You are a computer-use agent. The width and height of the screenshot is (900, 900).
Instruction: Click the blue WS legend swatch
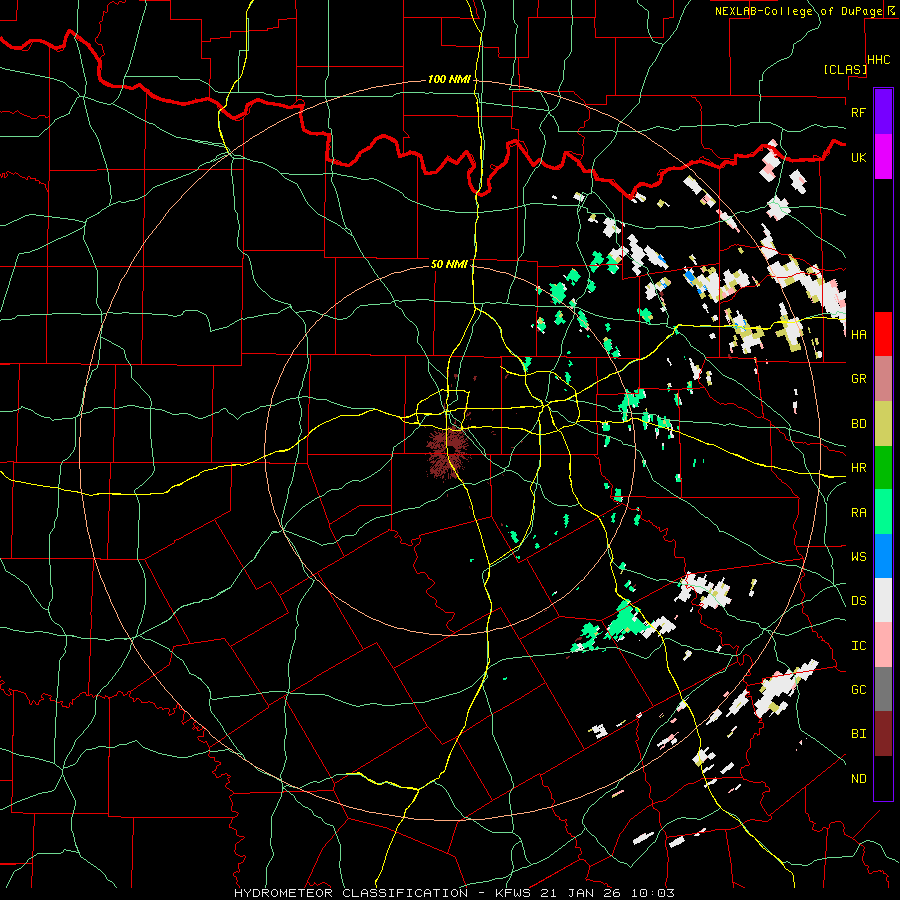(883, 556)
